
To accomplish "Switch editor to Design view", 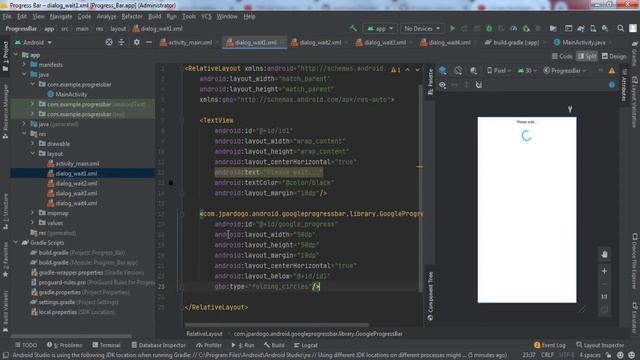I will point(614,56).
